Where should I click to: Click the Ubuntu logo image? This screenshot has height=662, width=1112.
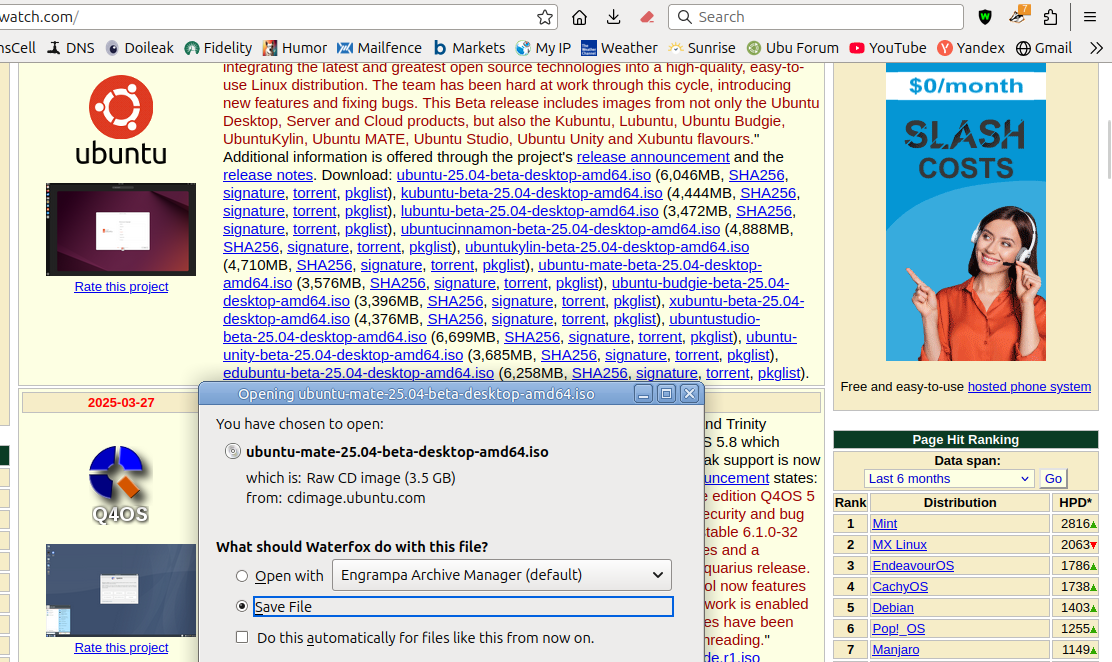pyautogui.click(x=121, y=119)
